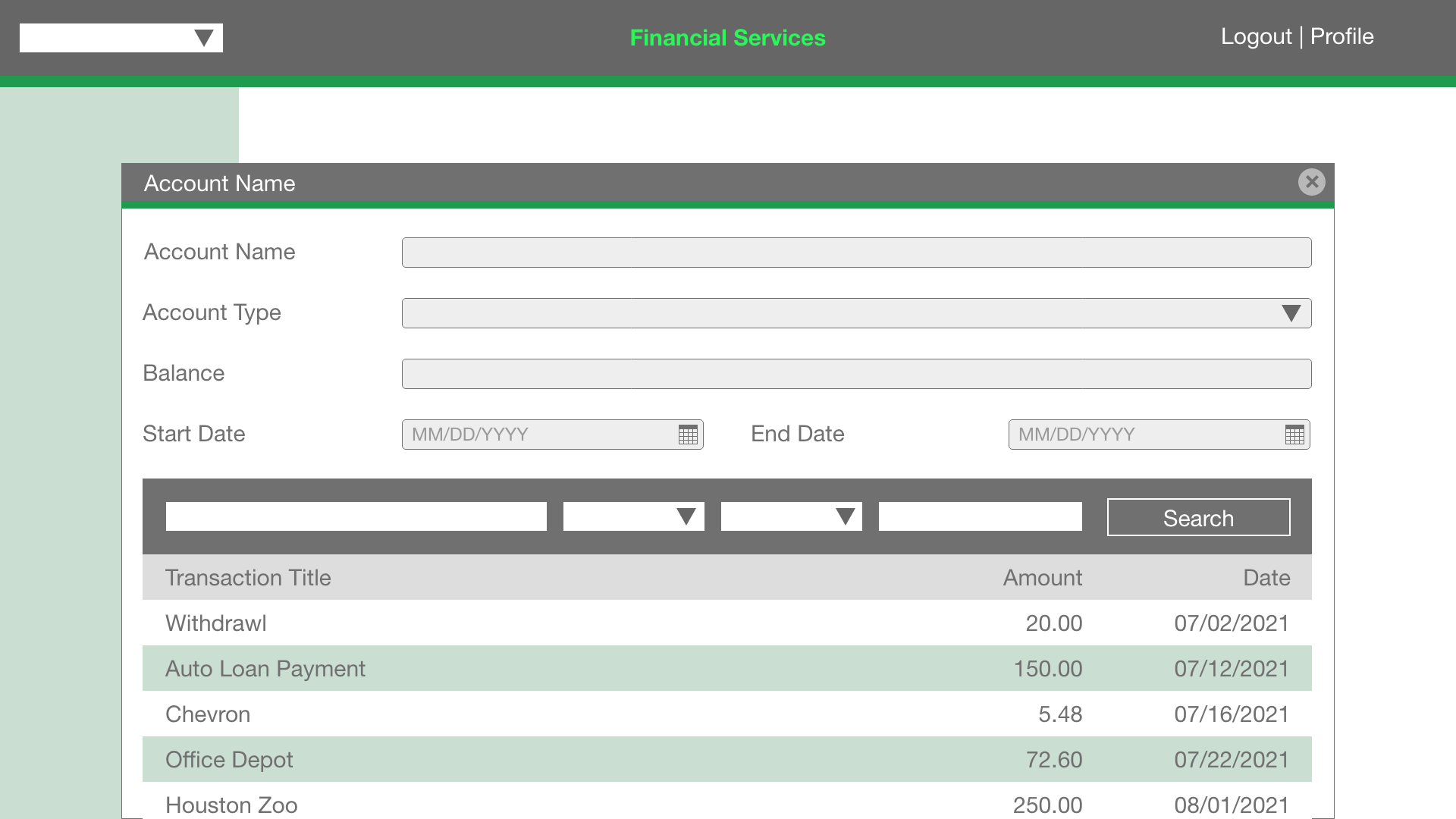Click the Transaction Title column header

(x=248, y=577)
